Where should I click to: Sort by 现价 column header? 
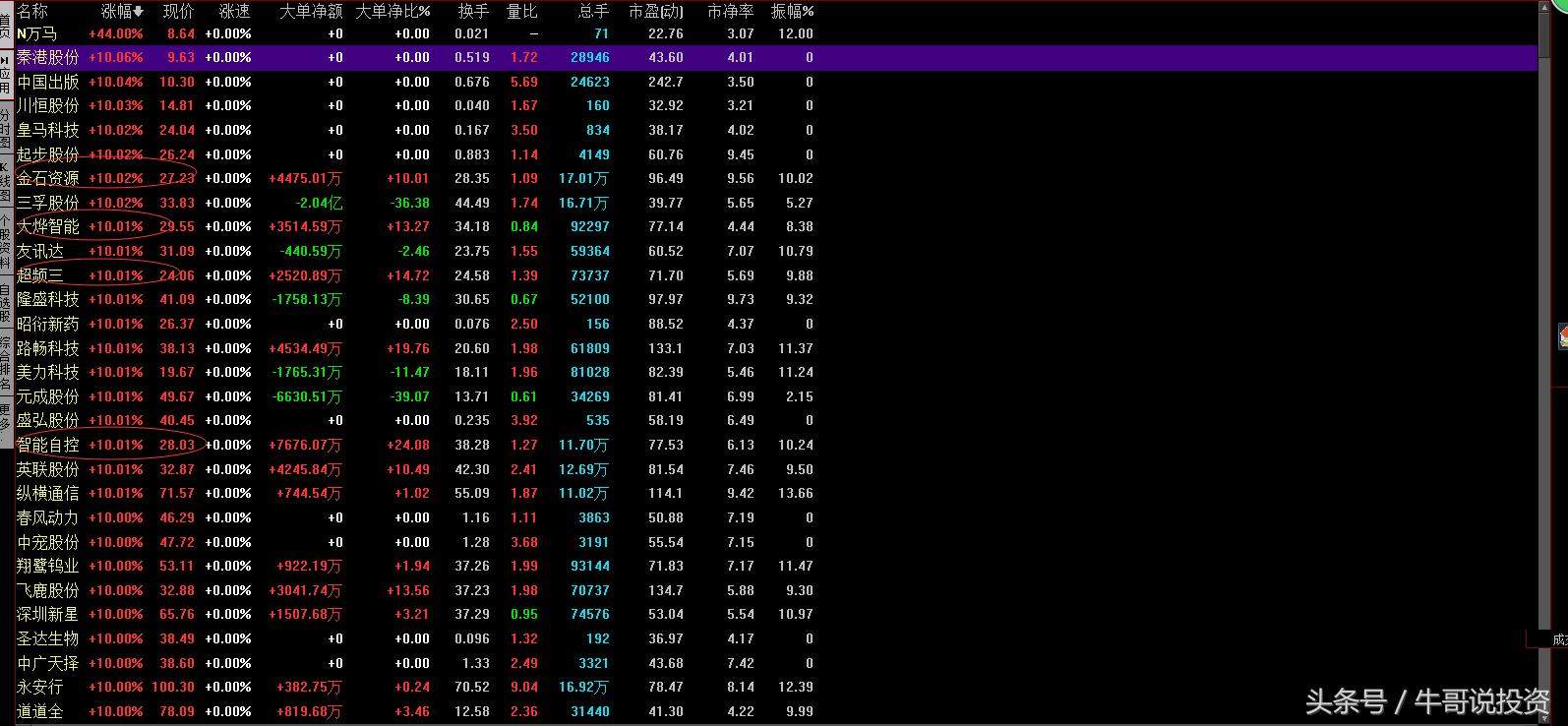pos(178,12)
